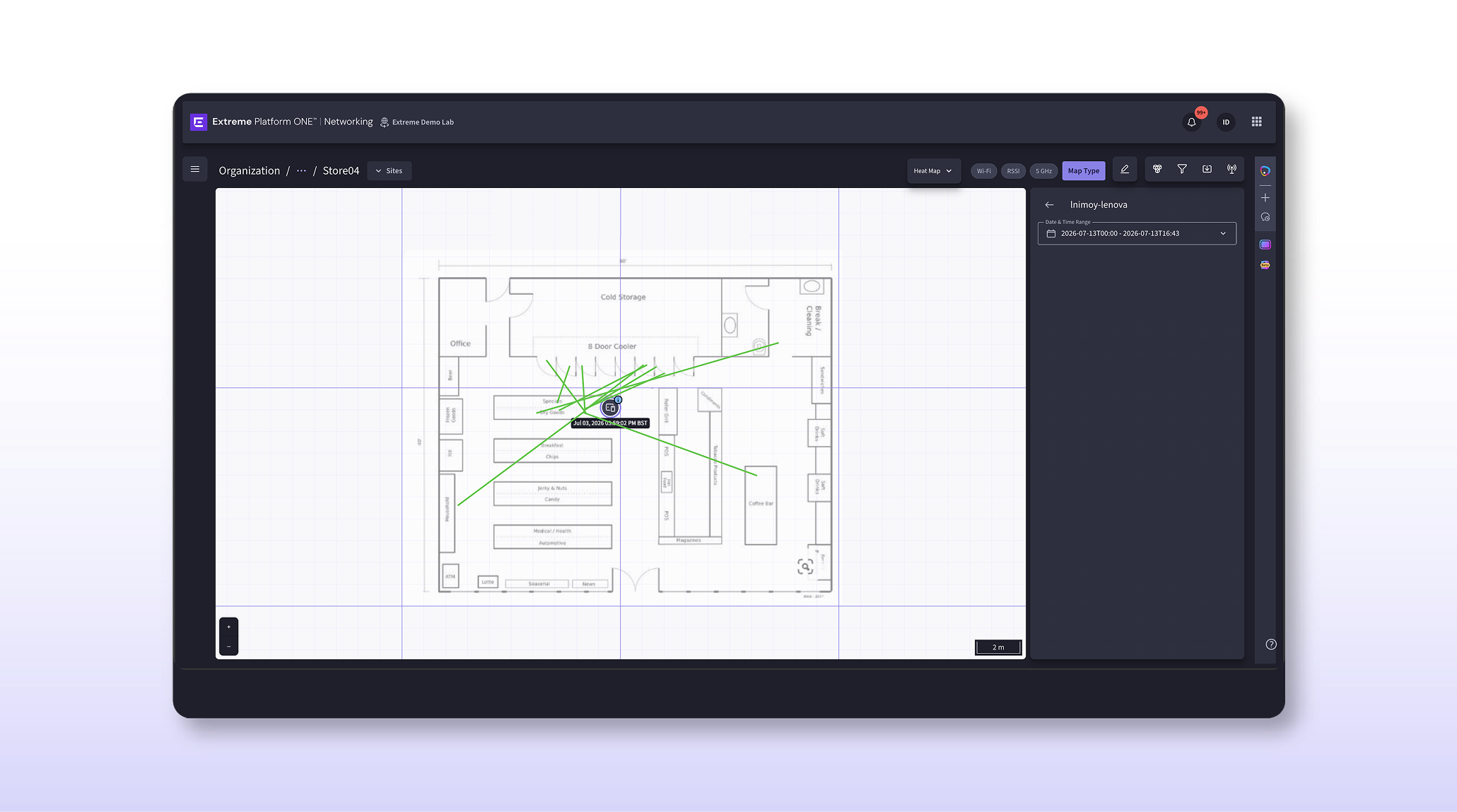
Task: Zoom in the map with plus button
Action: click(x=228, y=627)
